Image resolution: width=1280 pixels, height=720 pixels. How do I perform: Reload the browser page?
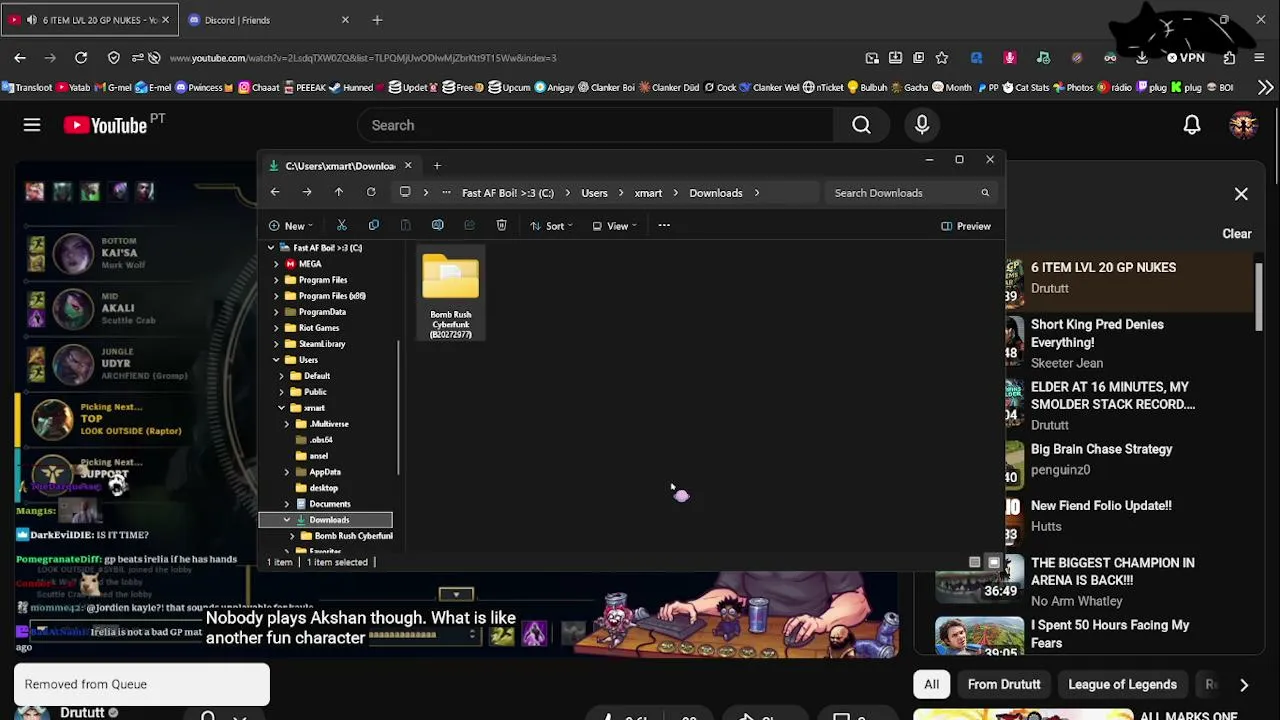81,58
